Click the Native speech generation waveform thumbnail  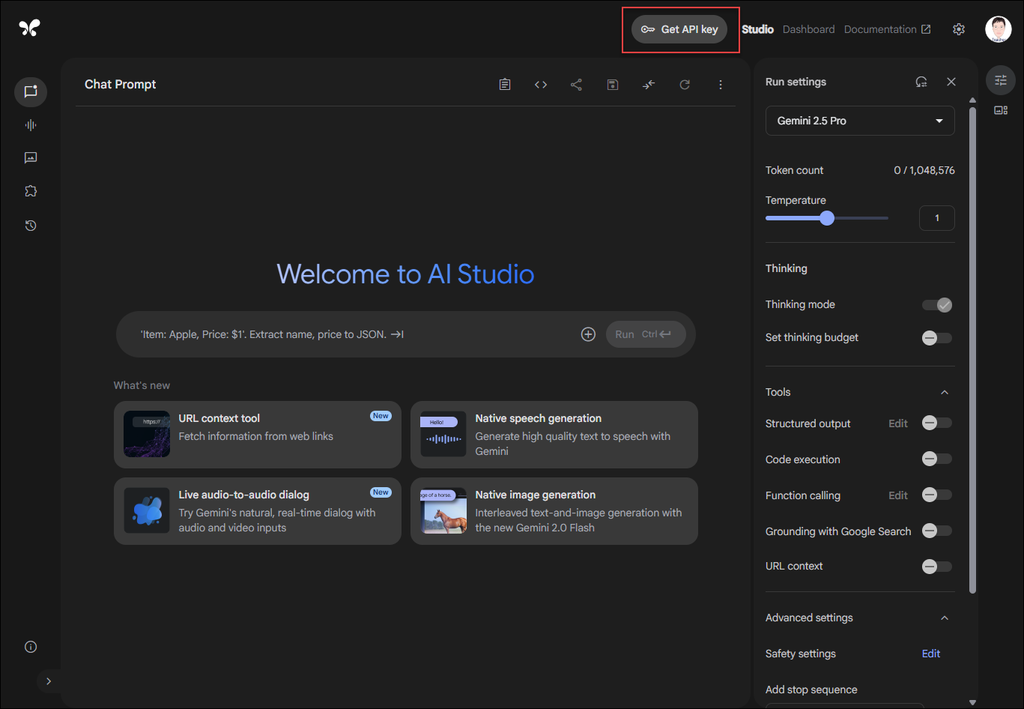pos(443,434)
